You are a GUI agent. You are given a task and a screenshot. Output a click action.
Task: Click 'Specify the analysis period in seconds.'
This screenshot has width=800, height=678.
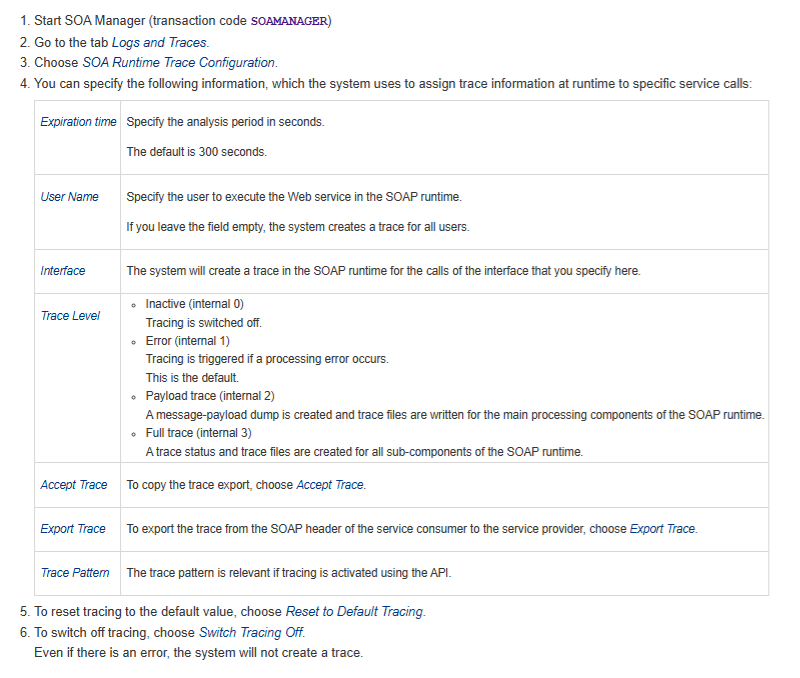click(x=225, y=122)
